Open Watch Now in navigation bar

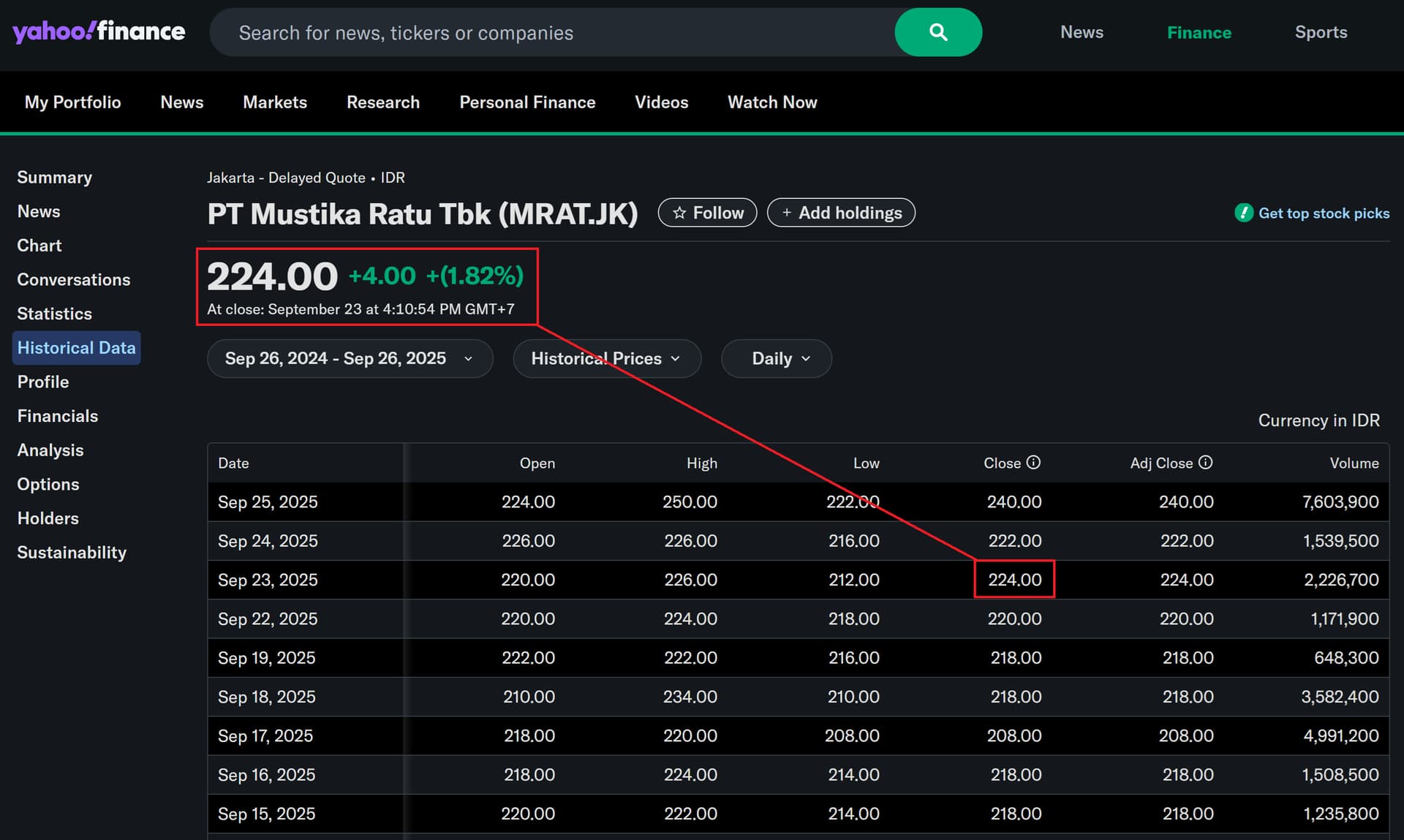[x=771, y=102]
